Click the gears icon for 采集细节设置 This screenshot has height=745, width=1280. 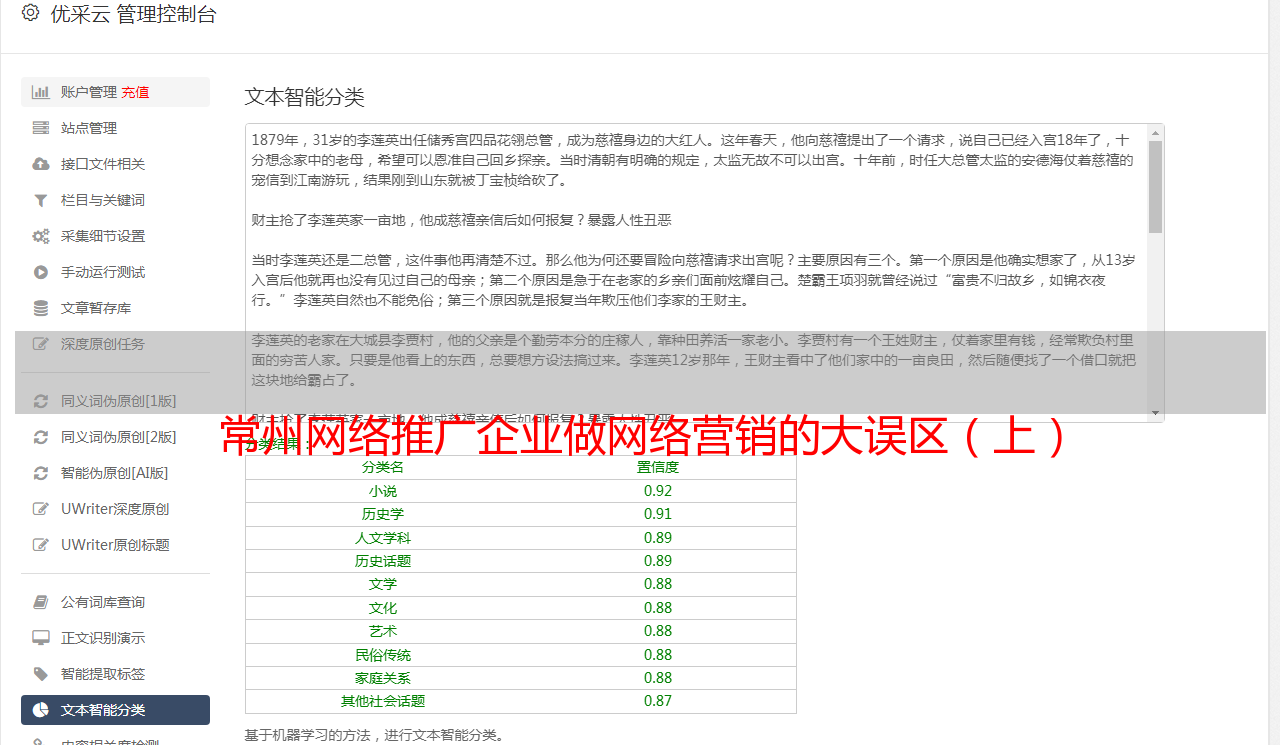[41, 236]
